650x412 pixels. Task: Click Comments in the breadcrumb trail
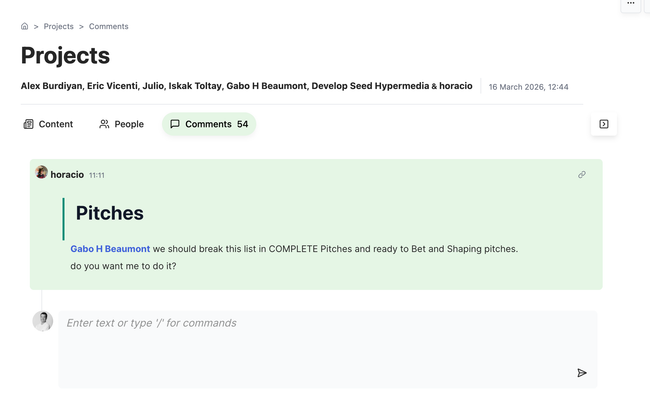[109, 27]
